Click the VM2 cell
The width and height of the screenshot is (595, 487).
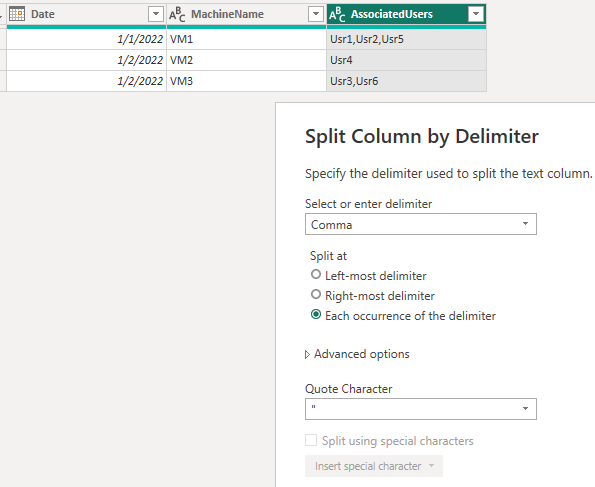coord(246,60)
